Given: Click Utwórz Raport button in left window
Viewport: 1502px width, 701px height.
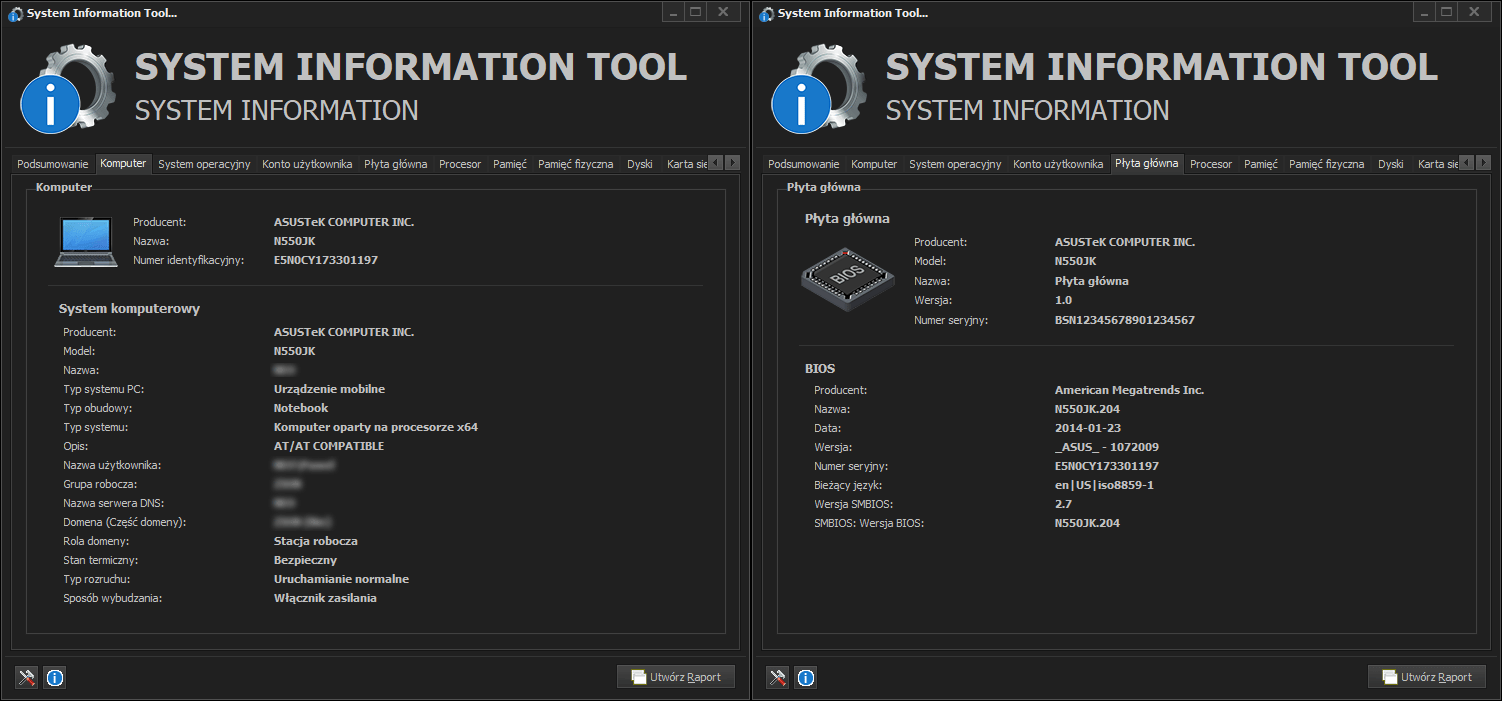Looking at the screenshot, I should coord(676,677).
